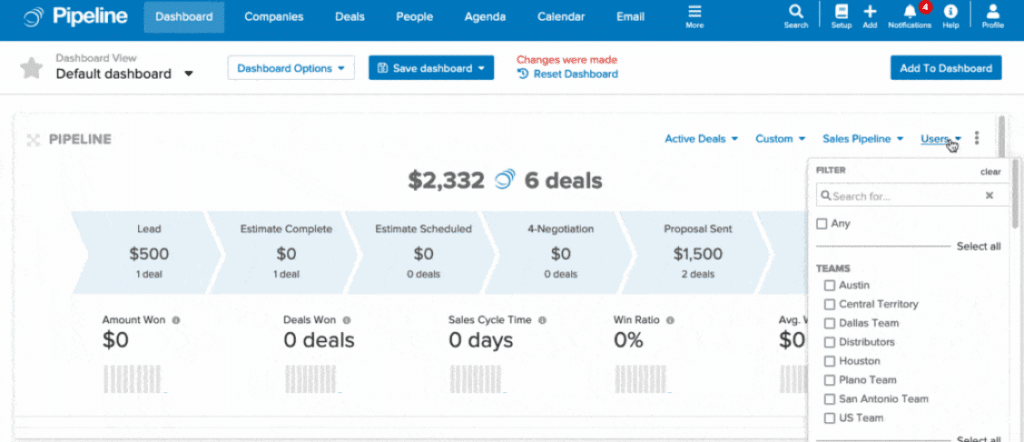Enable the Houston team checkbox

click(x=829, y=361)
